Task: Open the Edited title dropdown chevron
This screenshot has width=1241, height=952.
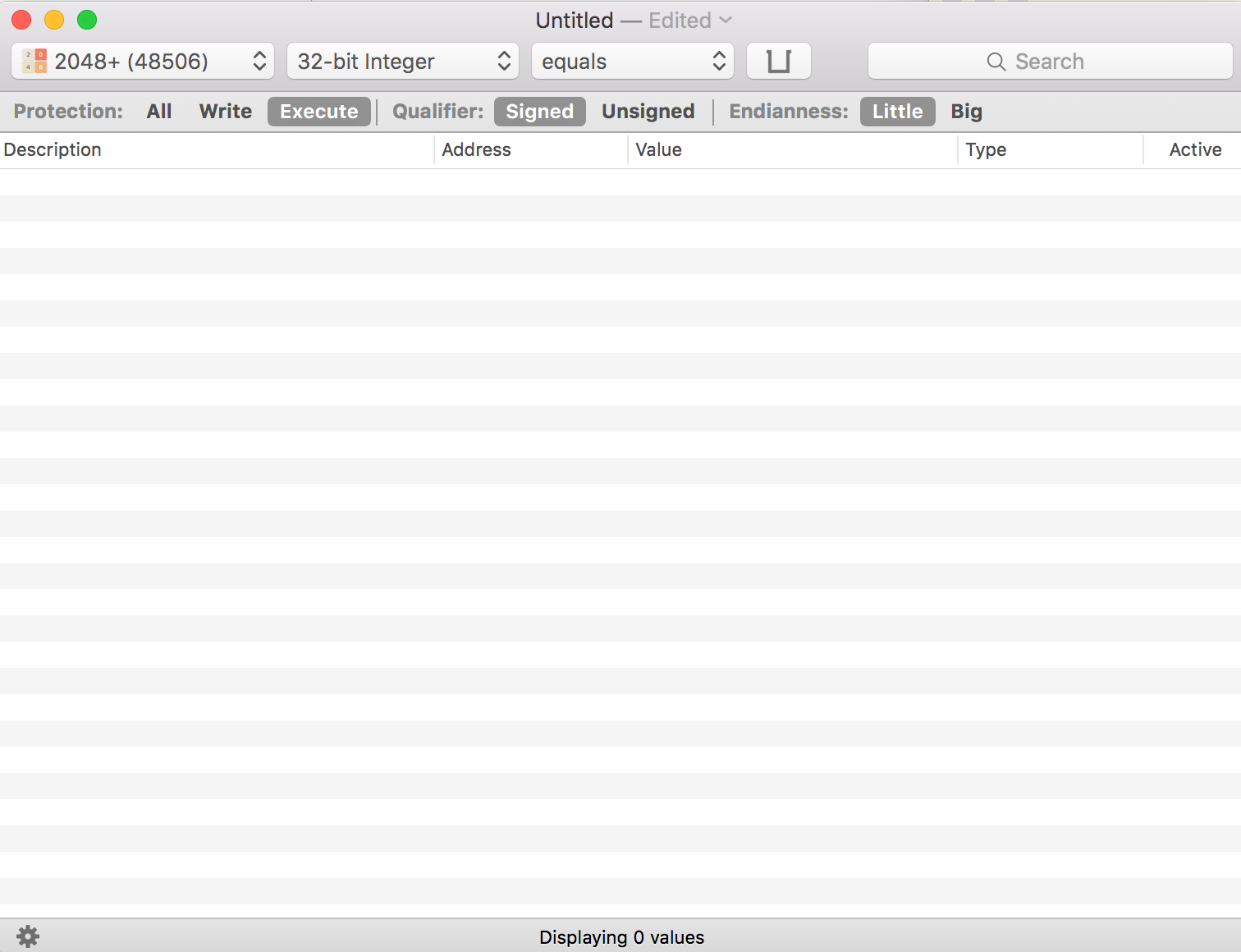Action: pyautogui.click(x=726, y=20)
